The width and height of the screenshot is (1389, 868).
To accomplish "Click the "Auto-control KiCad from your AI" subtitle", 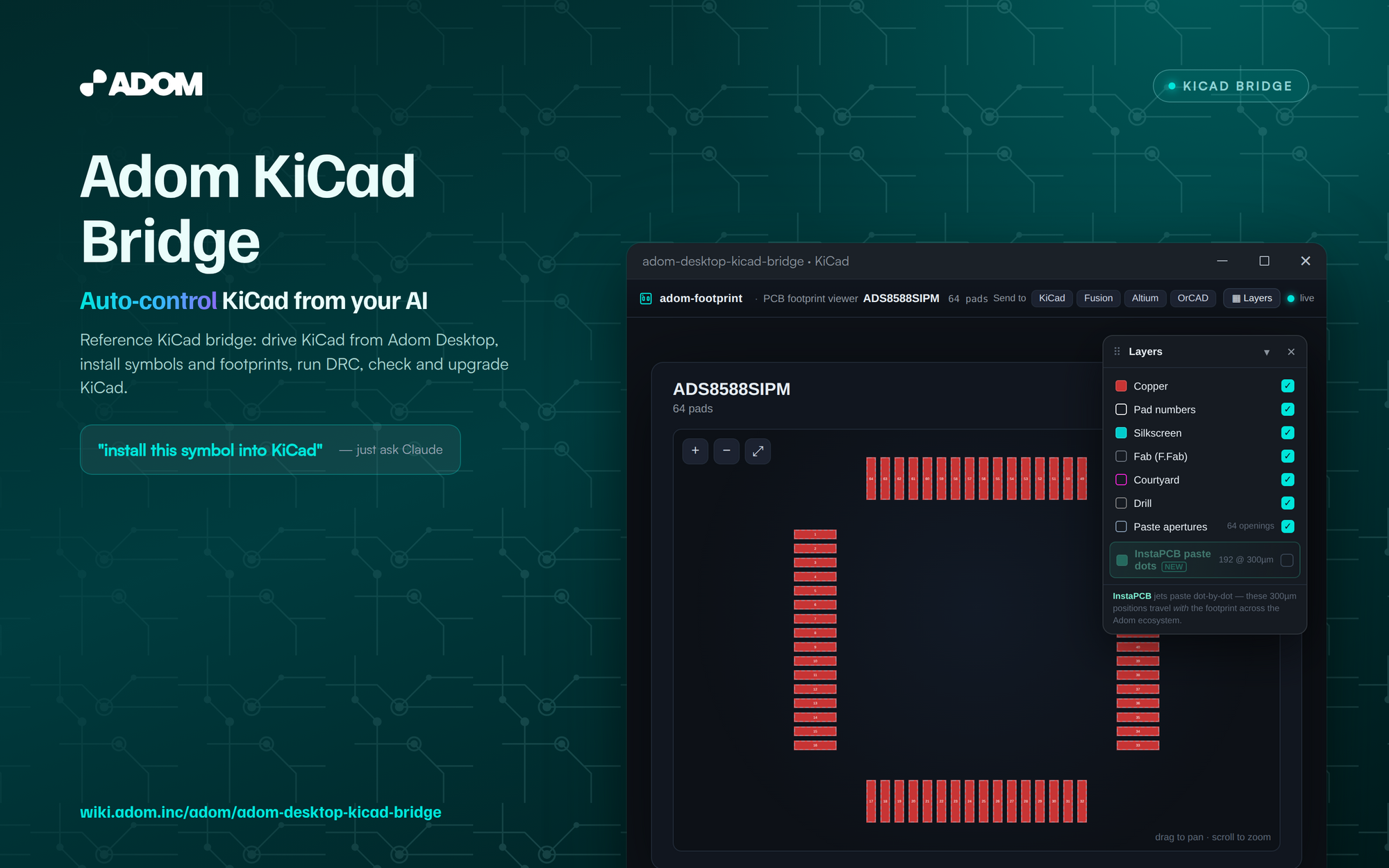I will [253, 301].
